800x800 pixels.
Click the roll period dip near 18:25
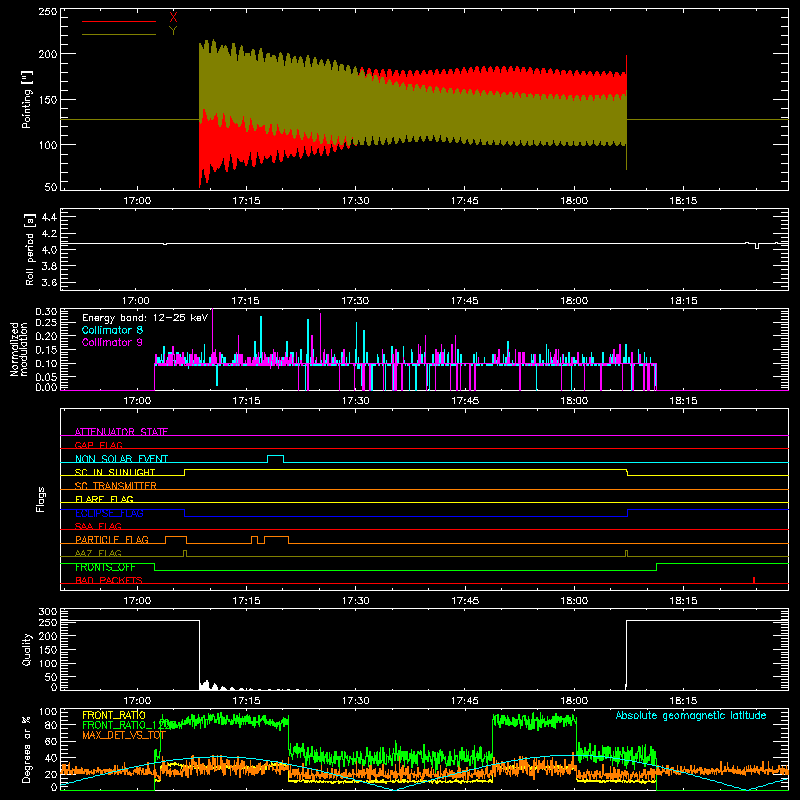[757, 246]
